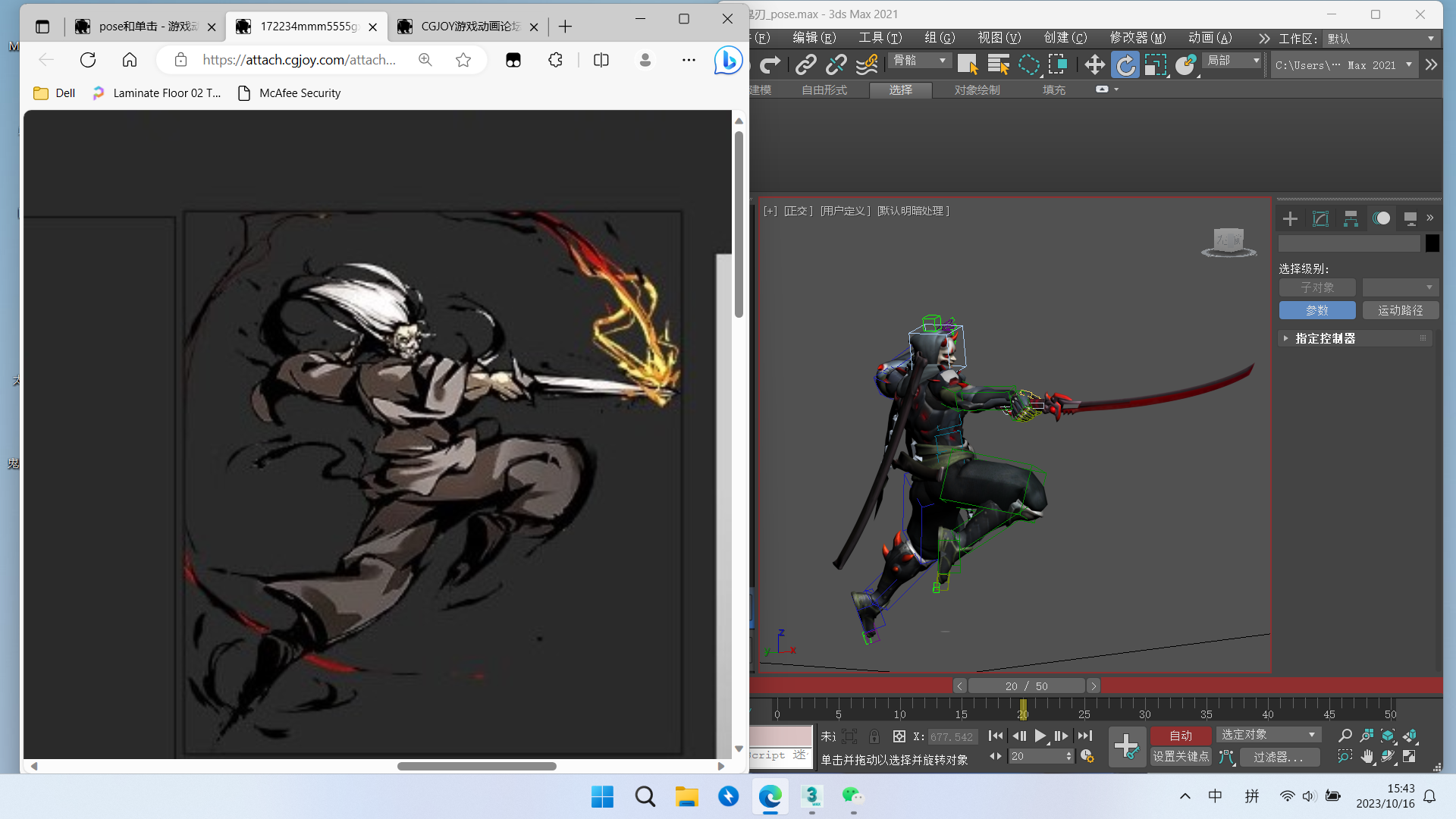Toggle the Selection Lock padlock
Image resolution: width=1456 pixels, height=819 pixels.
874,736
